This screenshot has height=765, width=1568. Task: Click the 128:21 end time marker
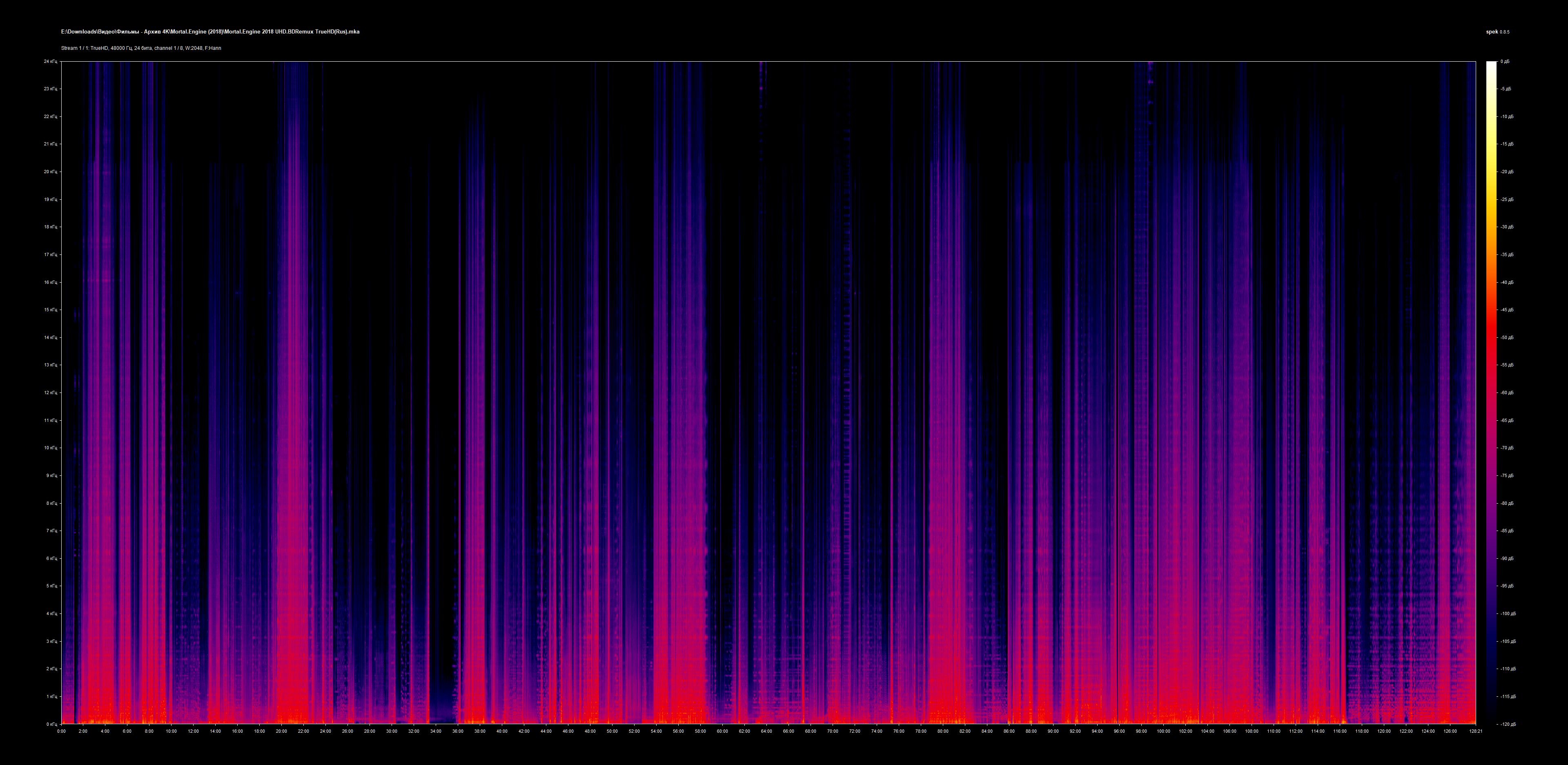point(1475,732)
